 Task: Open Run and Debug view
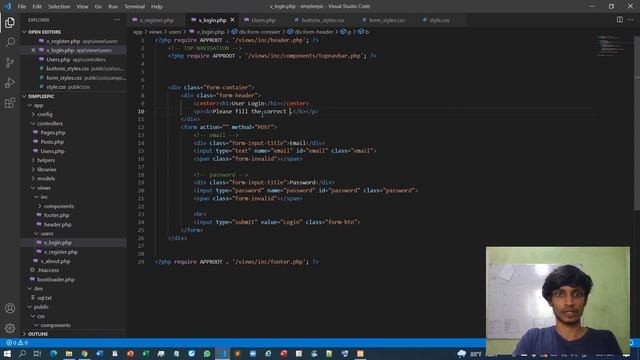tap(10, 82)
